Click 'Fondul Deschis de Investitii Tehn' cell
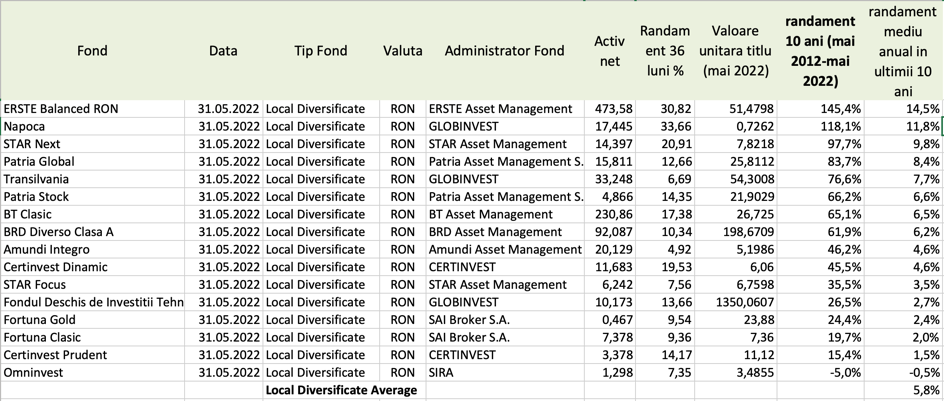This screenshot has width=944, height=401. (x=93, y=302)
